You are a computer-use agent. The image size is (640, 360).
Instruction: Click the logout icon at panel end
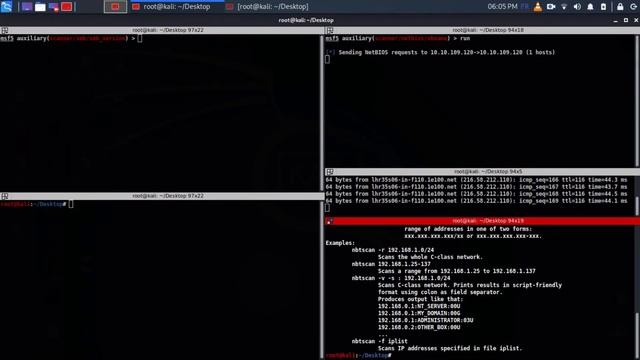pyautogui.click(x=633, y=7)
